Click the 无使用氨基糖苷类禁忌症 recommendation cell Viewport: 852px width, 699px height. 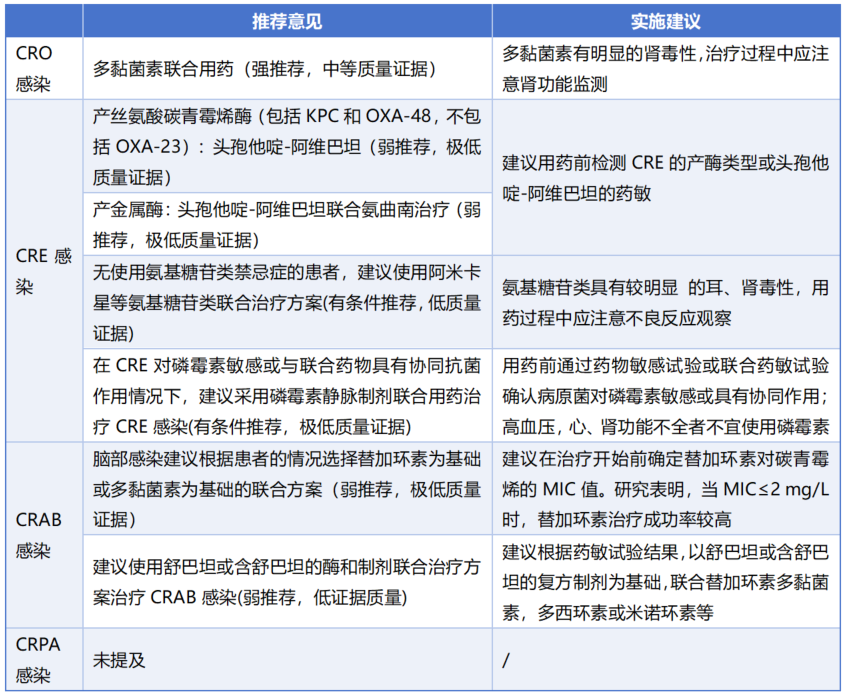coord(286,301)
